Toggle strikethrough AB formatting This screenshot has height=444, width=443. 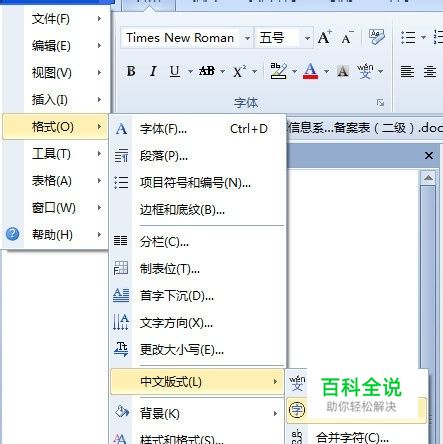pyautogui.click(x=207, y=71)
